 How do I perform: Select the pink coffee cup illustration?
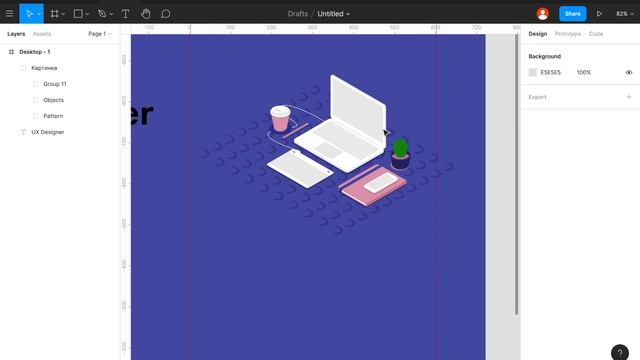280,118
